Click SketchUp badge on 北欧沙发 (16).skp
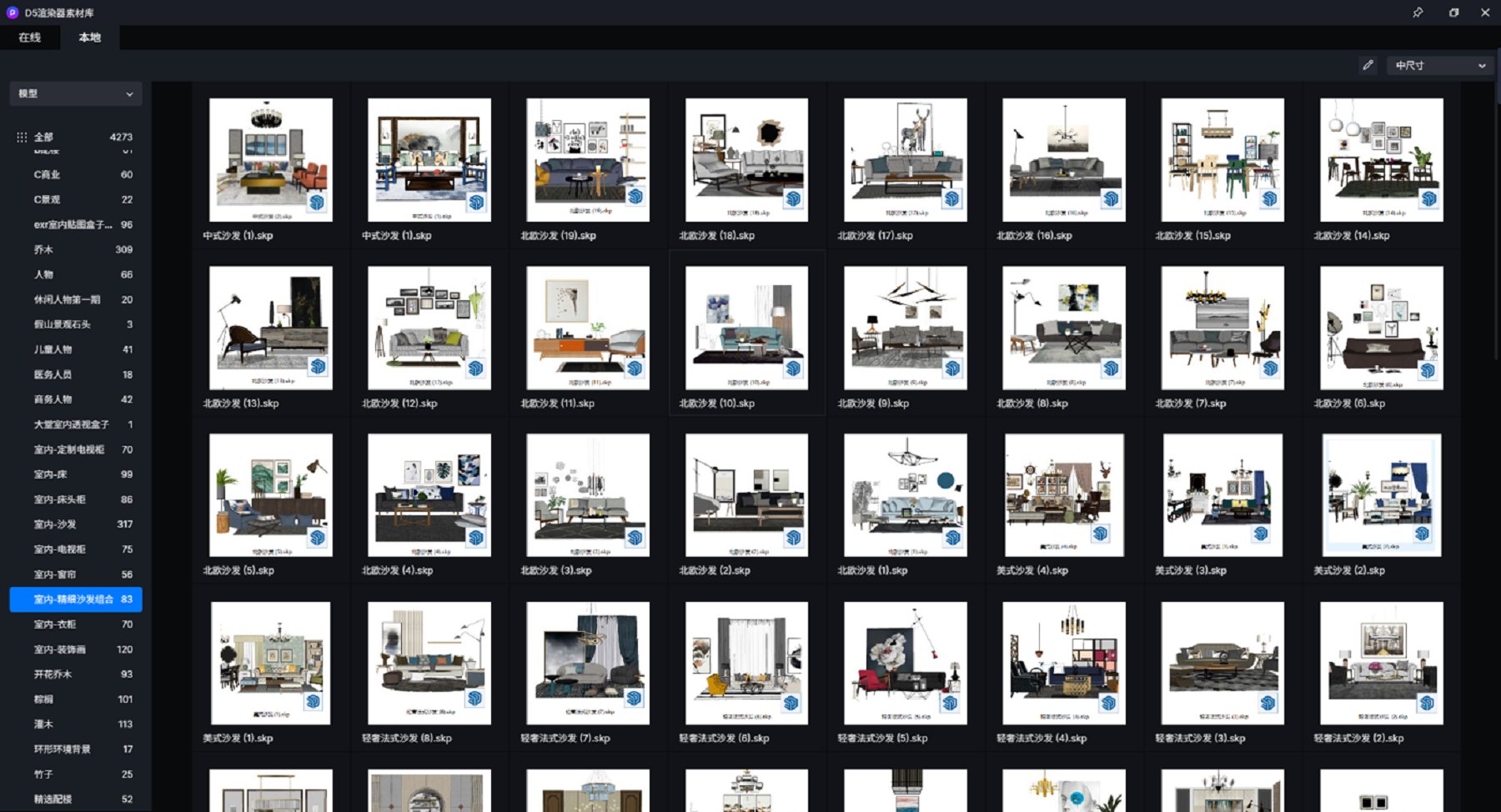 click(x=1111, y=198)
